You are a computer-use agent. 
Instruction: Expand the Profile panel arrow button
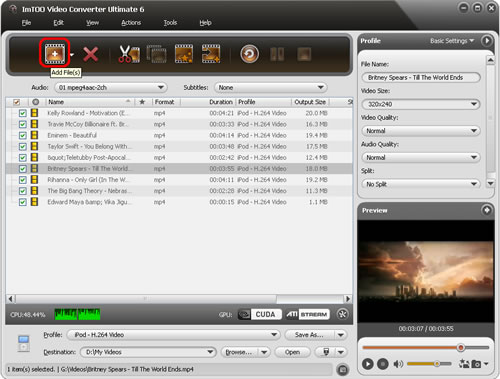click(x=486, y=41)
